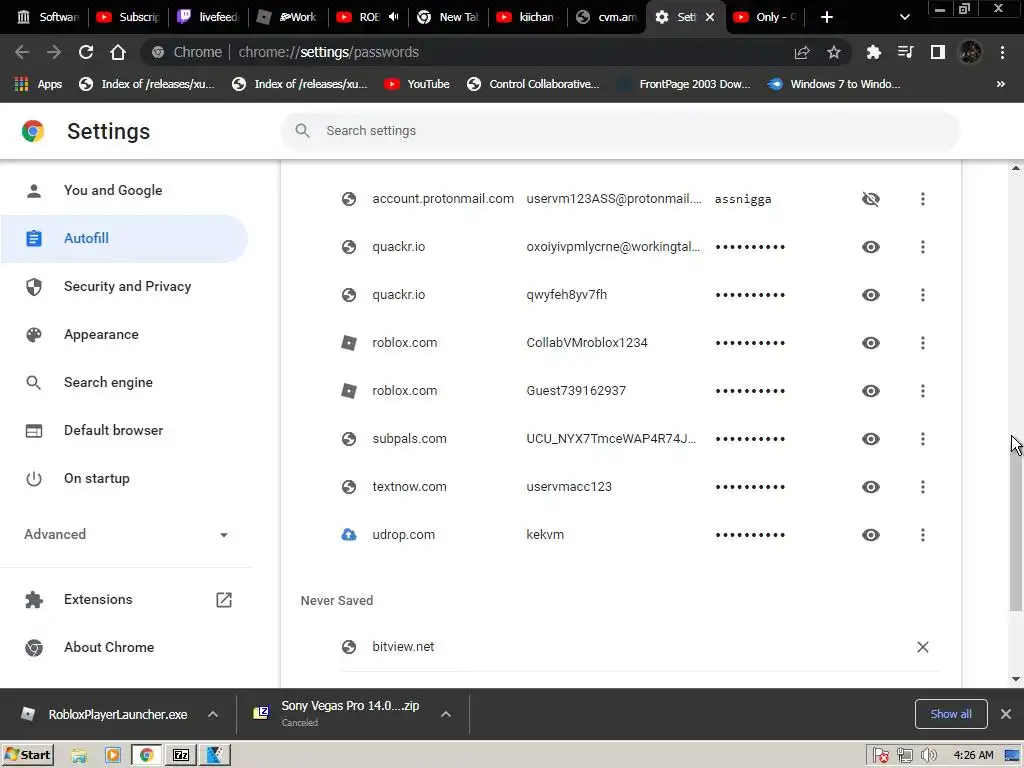This screenshot has height=768, width=1024.
Task: Show the udrop.com kekvm password
Action: [871, 535]
